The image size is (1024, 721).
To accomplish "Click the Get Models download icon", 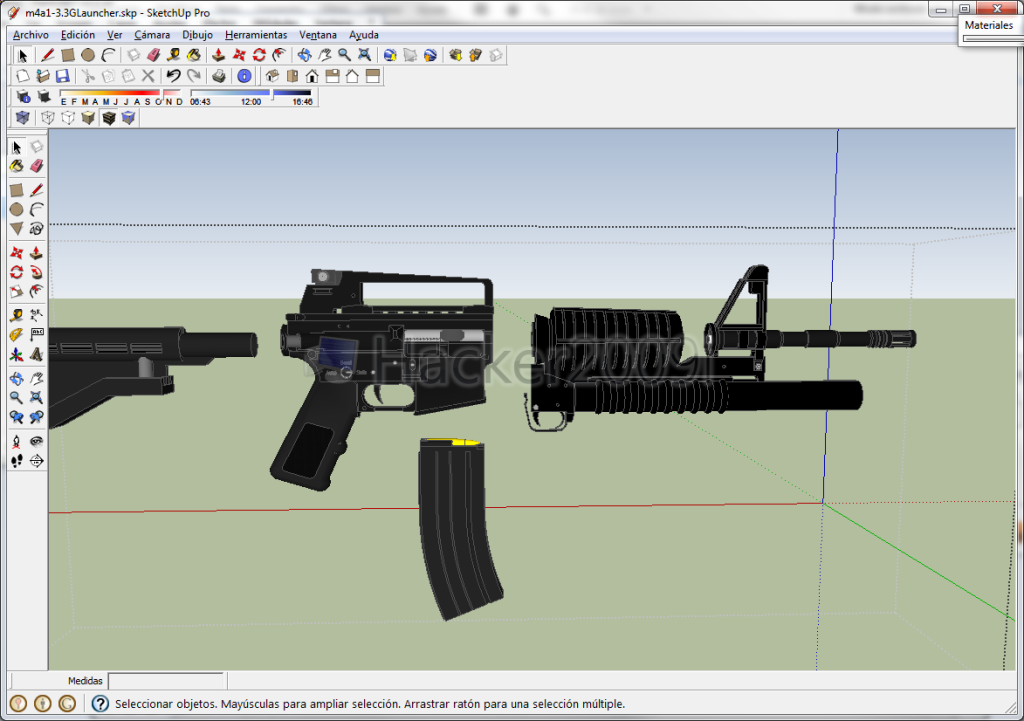I will pos(456,56).
